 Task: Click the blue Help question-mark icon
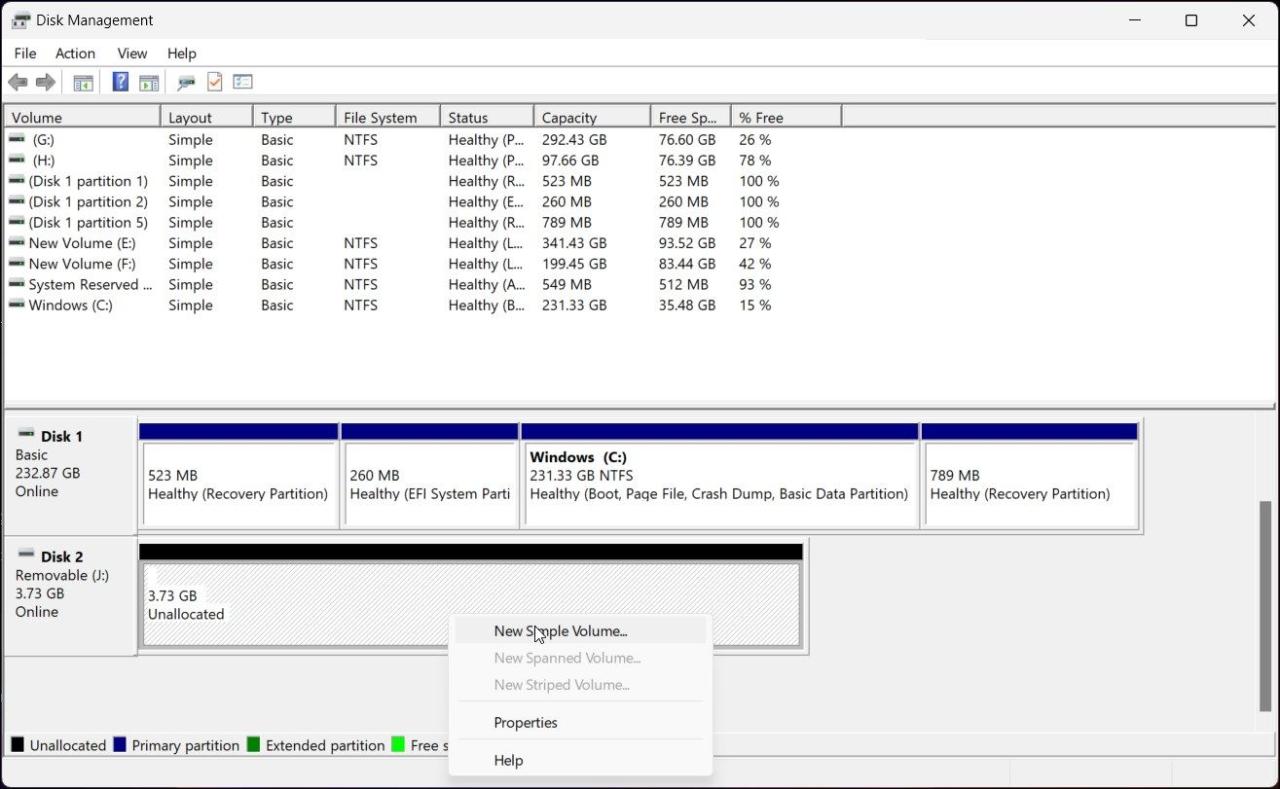click(x=120, y=82)
